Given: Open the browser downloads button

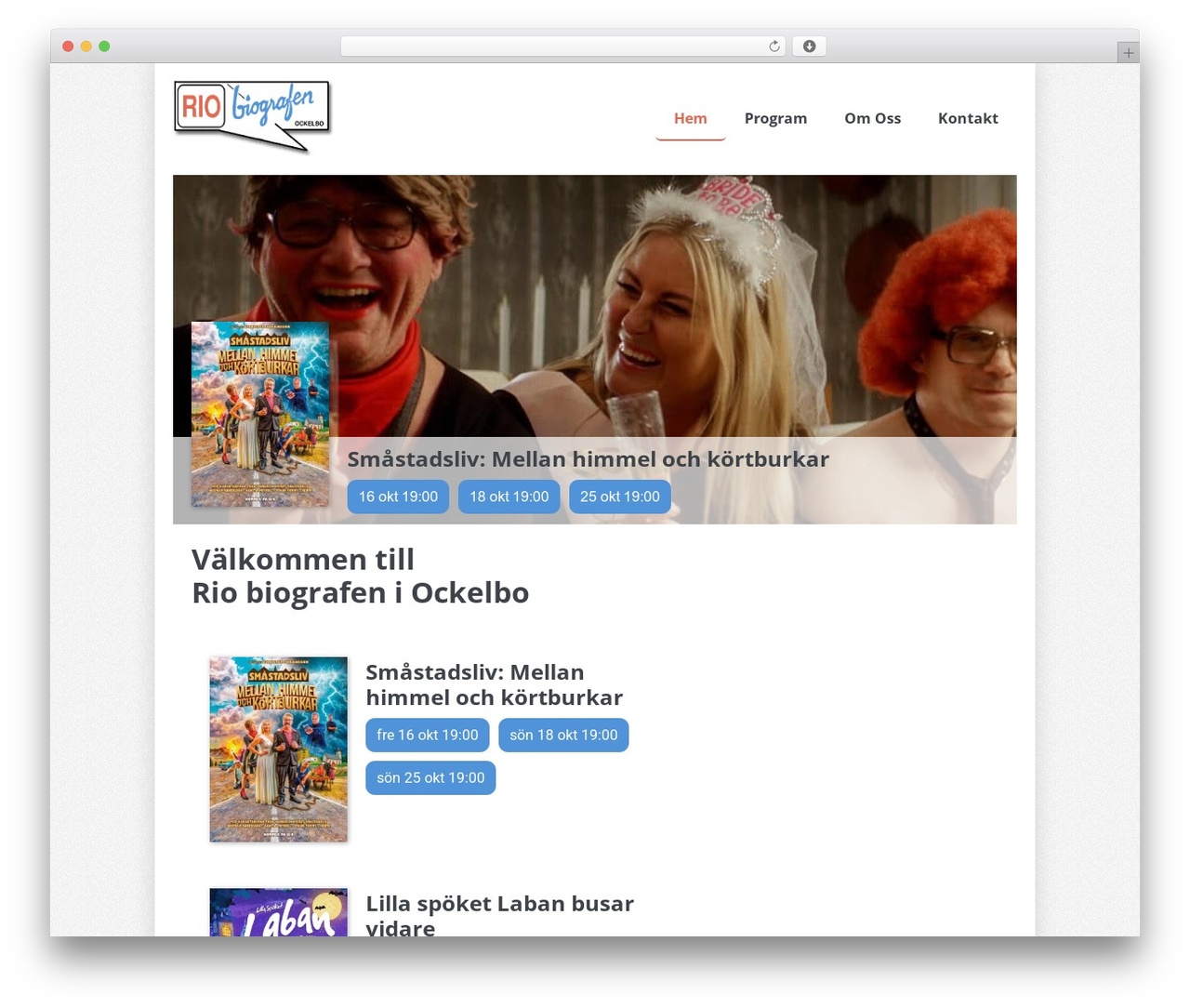Looking at the screenshot, I should [809, 46].
